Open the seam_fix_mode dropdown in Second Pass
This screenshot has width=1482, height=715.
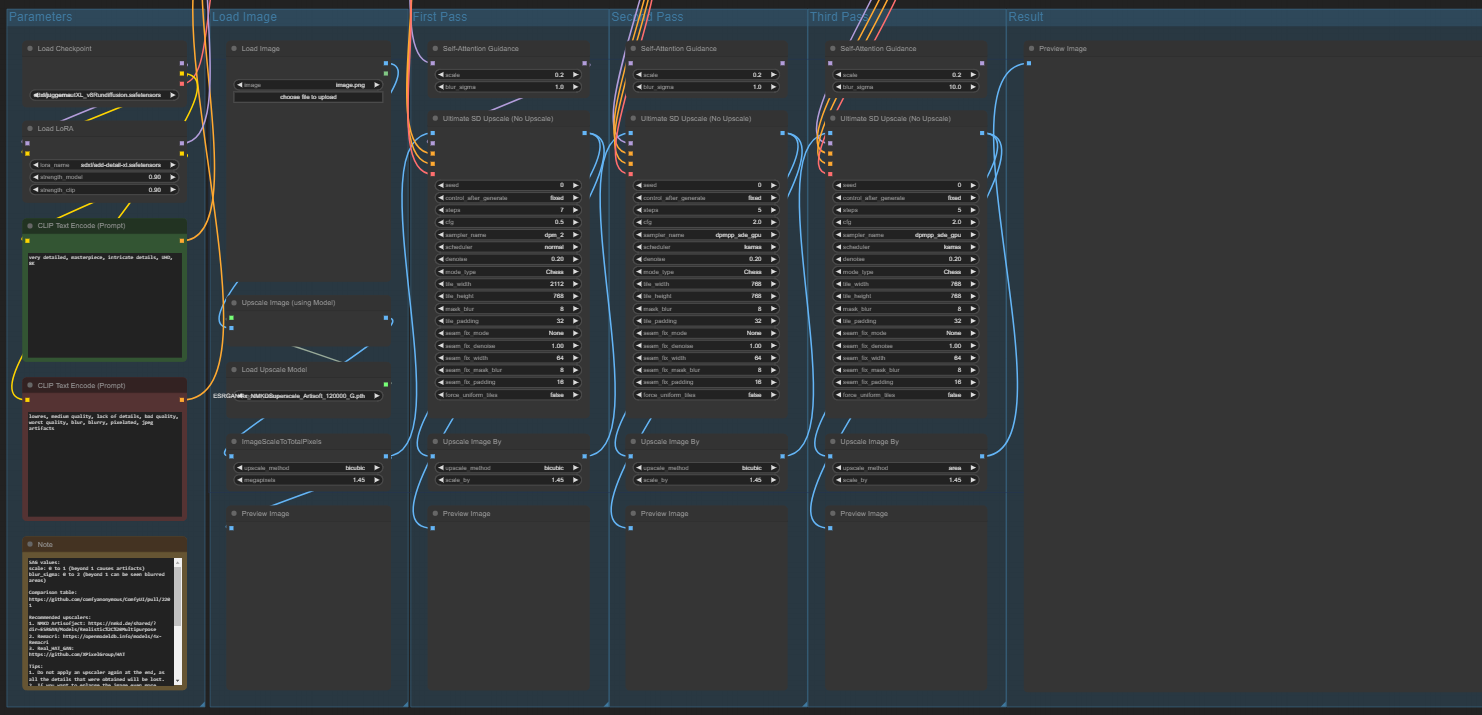click(703, 332)
